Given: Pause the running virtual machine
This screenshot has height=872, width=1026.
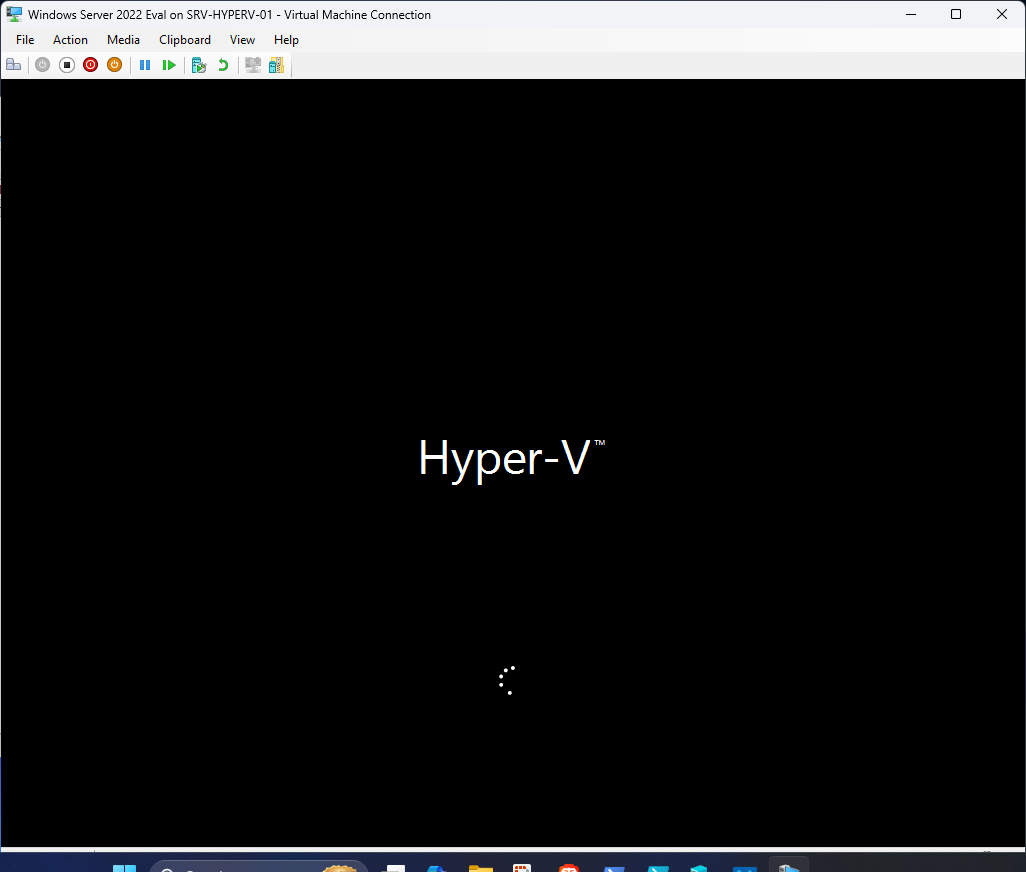Looking at the screenshot, I should pos(145,64).
